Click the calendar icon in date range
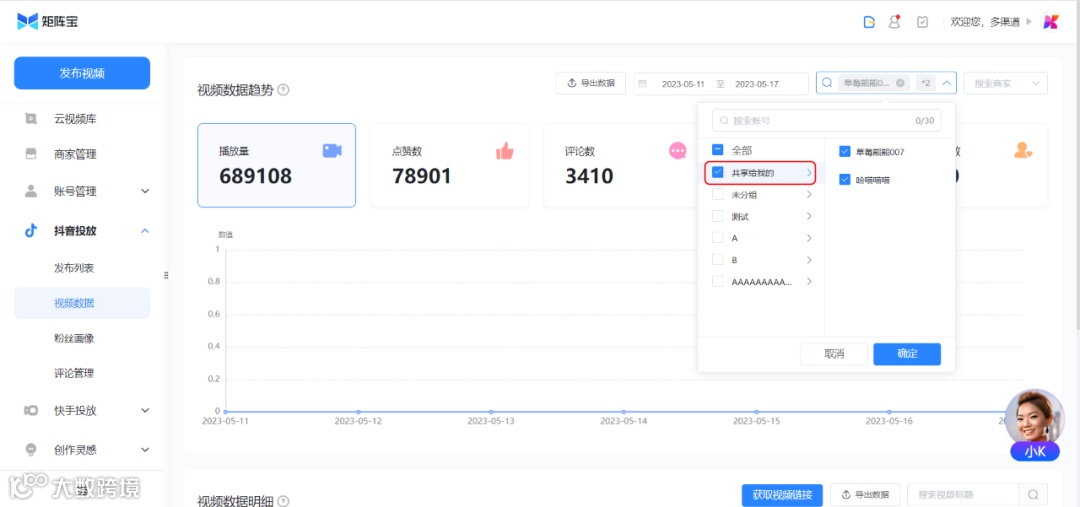 643,83
